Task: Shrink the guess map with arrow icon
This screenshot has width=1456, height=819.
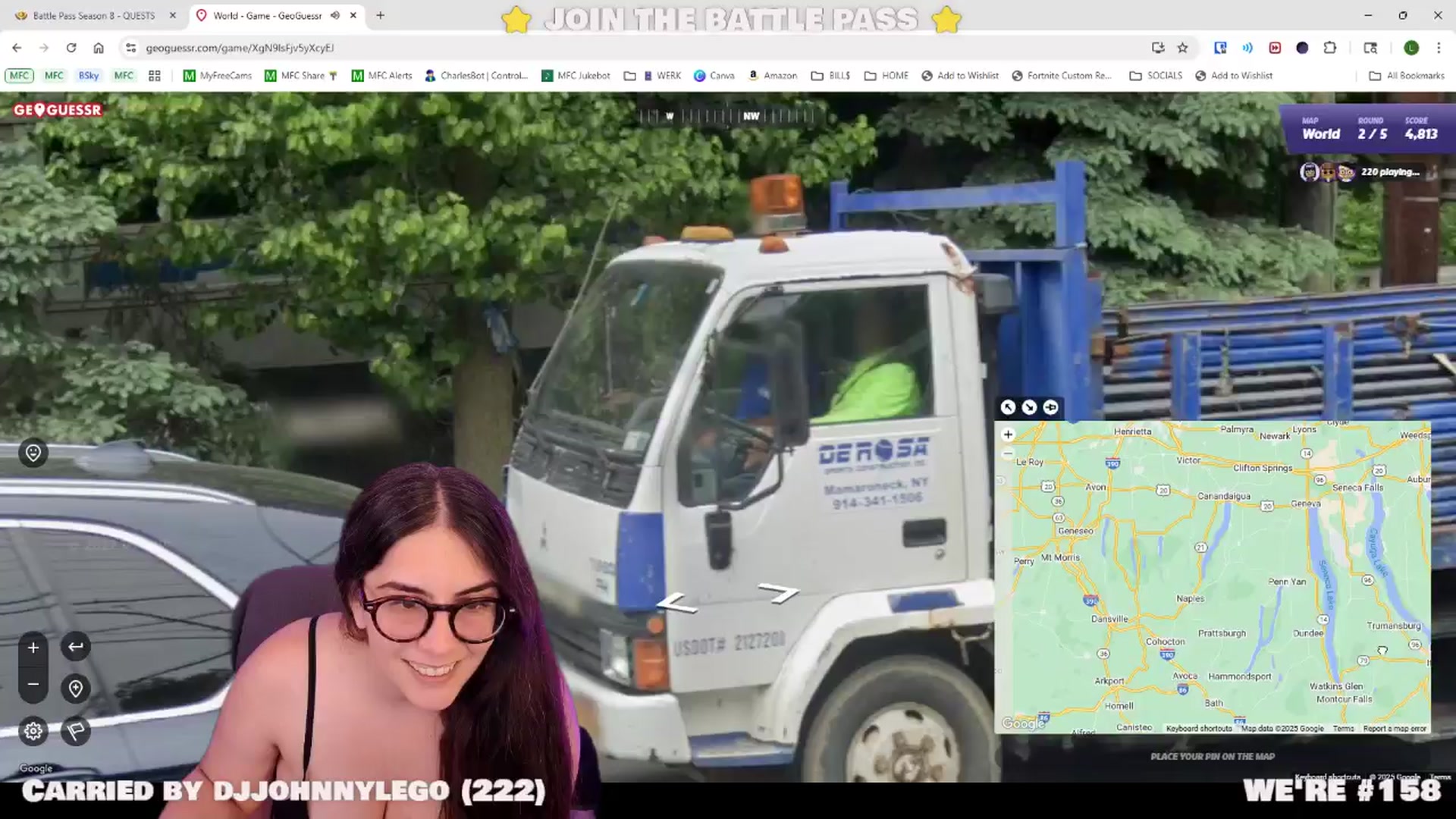Action: pos(1029,407)
